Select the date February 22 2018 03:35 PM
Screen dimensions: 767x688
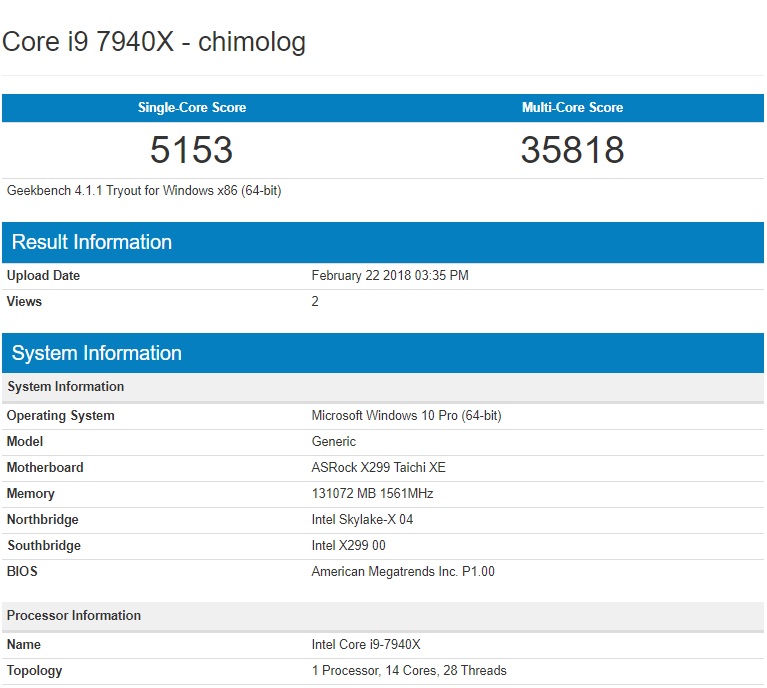point(390,275)
